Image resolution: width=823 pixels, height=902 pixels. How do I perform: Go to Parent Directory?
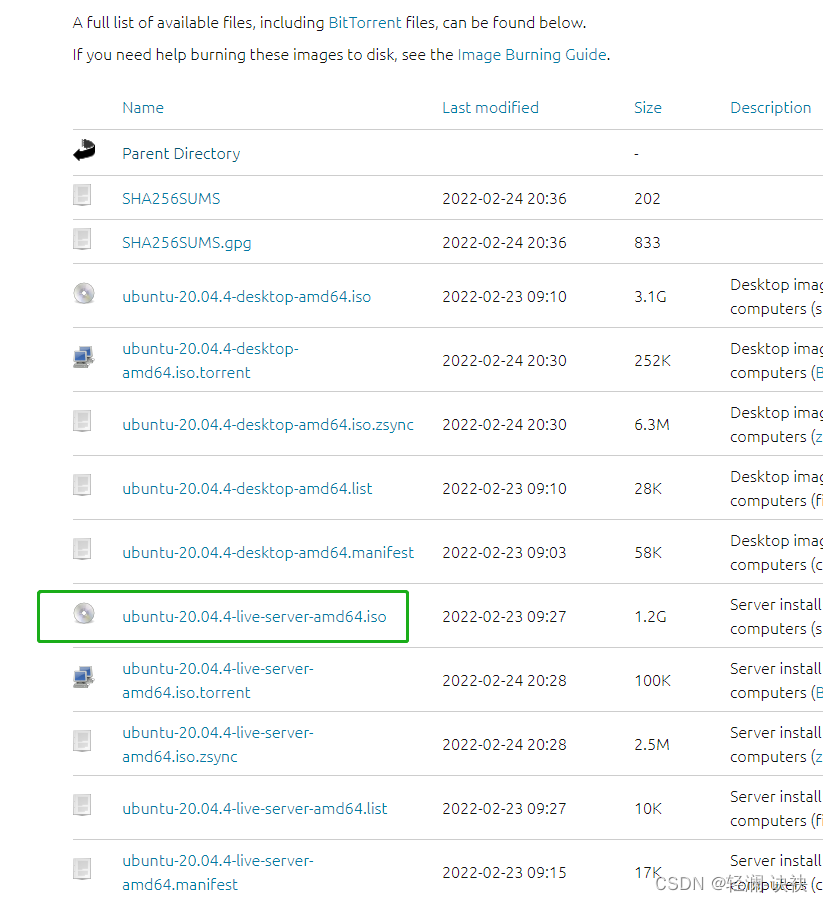point(181,154)
